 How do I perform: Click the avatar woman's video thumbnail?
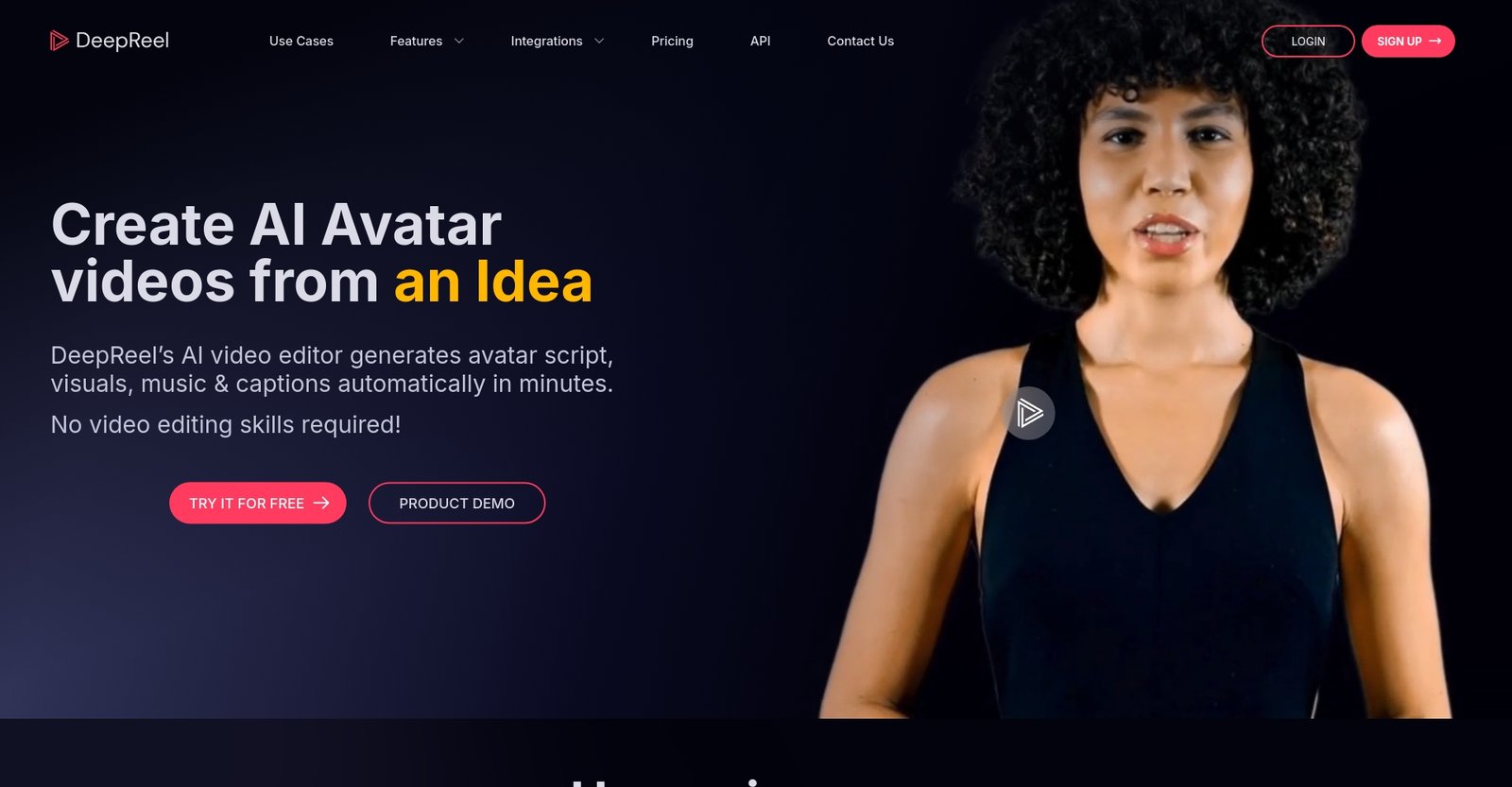coord(1134,359)
